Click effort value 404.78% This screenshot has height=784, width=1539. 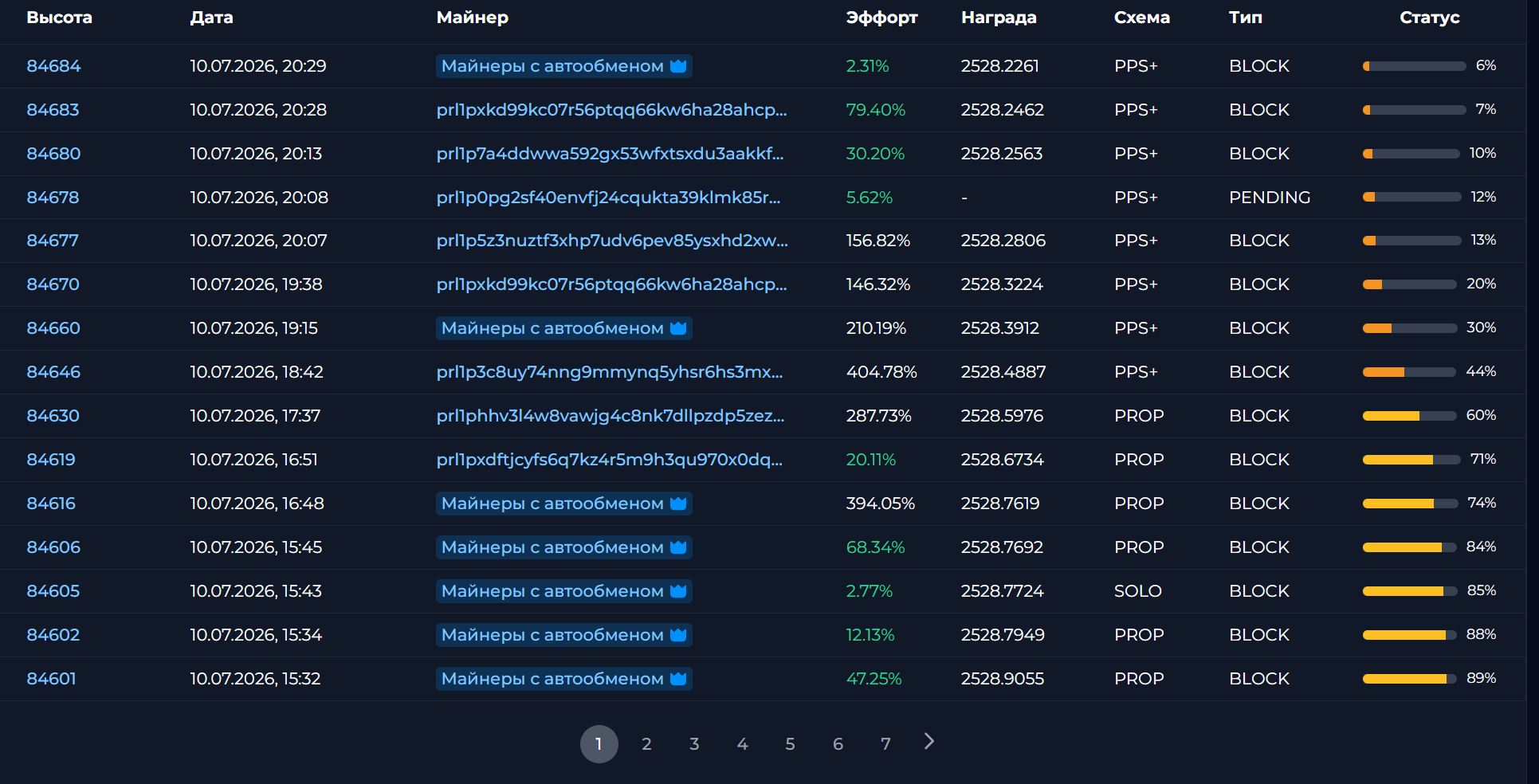(881, 372)
